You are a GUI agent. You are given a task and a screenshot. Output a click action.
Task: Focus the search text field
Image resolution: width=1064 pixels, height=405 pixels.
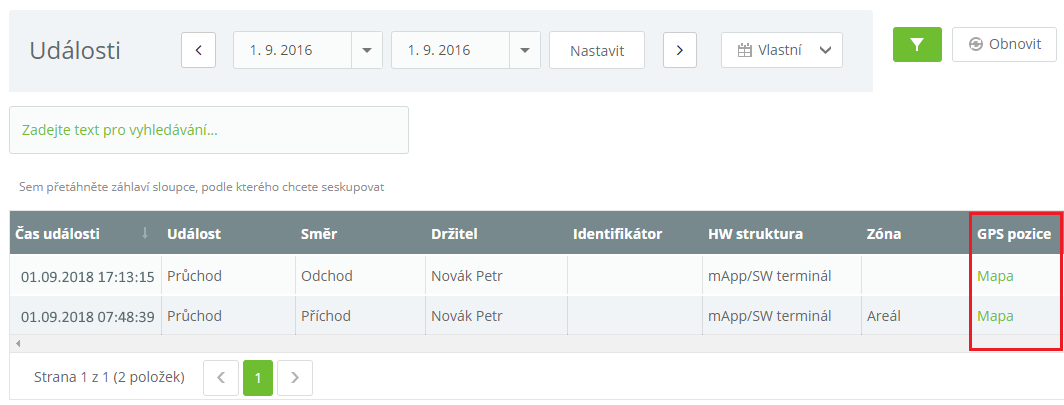[x=209, y=130]
